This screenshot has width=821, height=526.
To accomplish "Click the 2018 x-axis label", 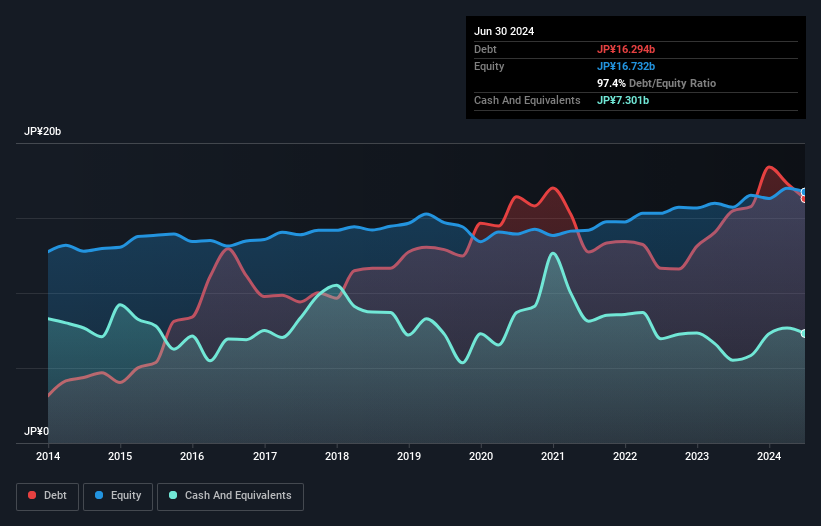I will point(337,456).
